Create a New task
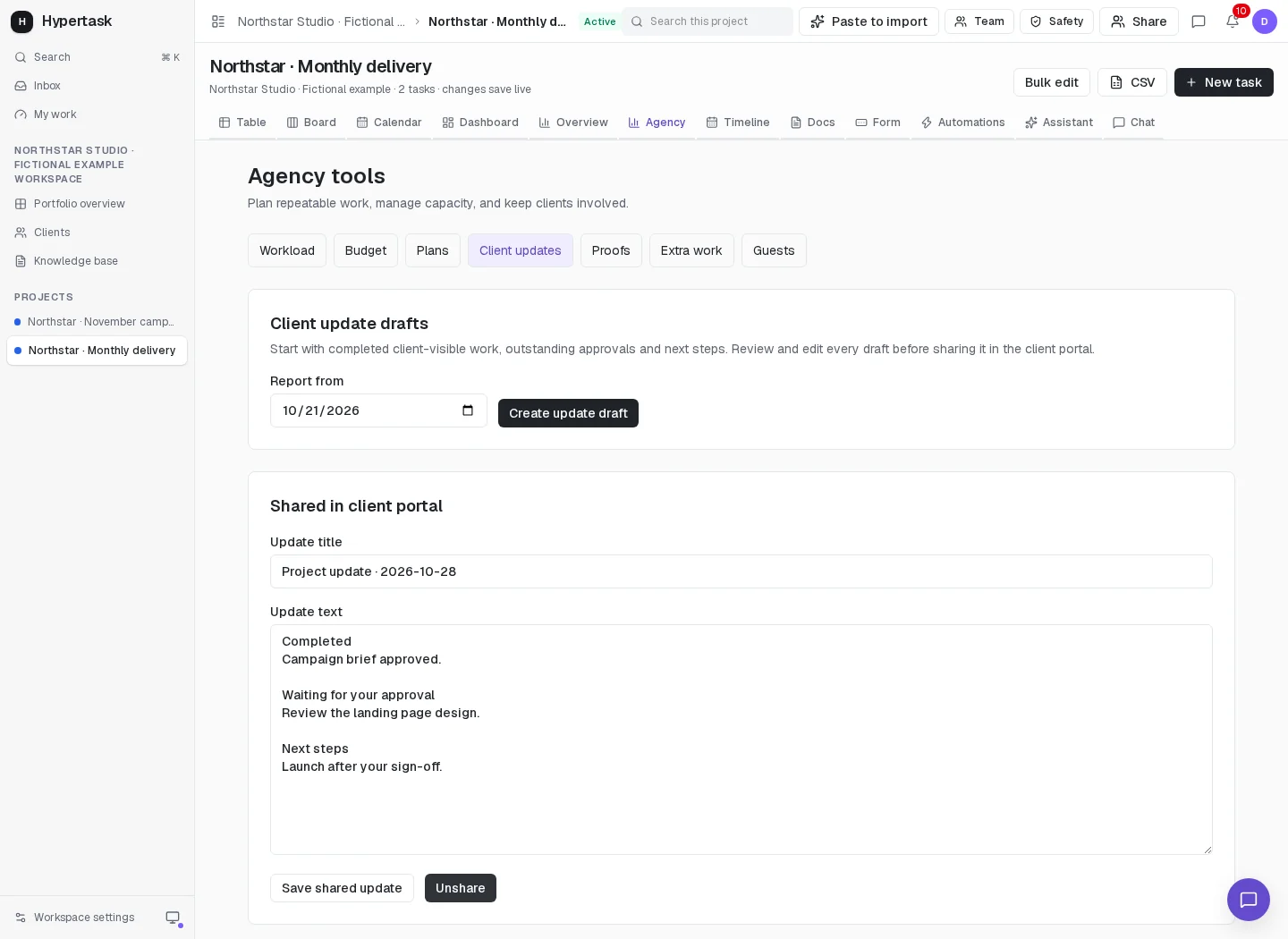1288x939 pixels. (1224, 82)
